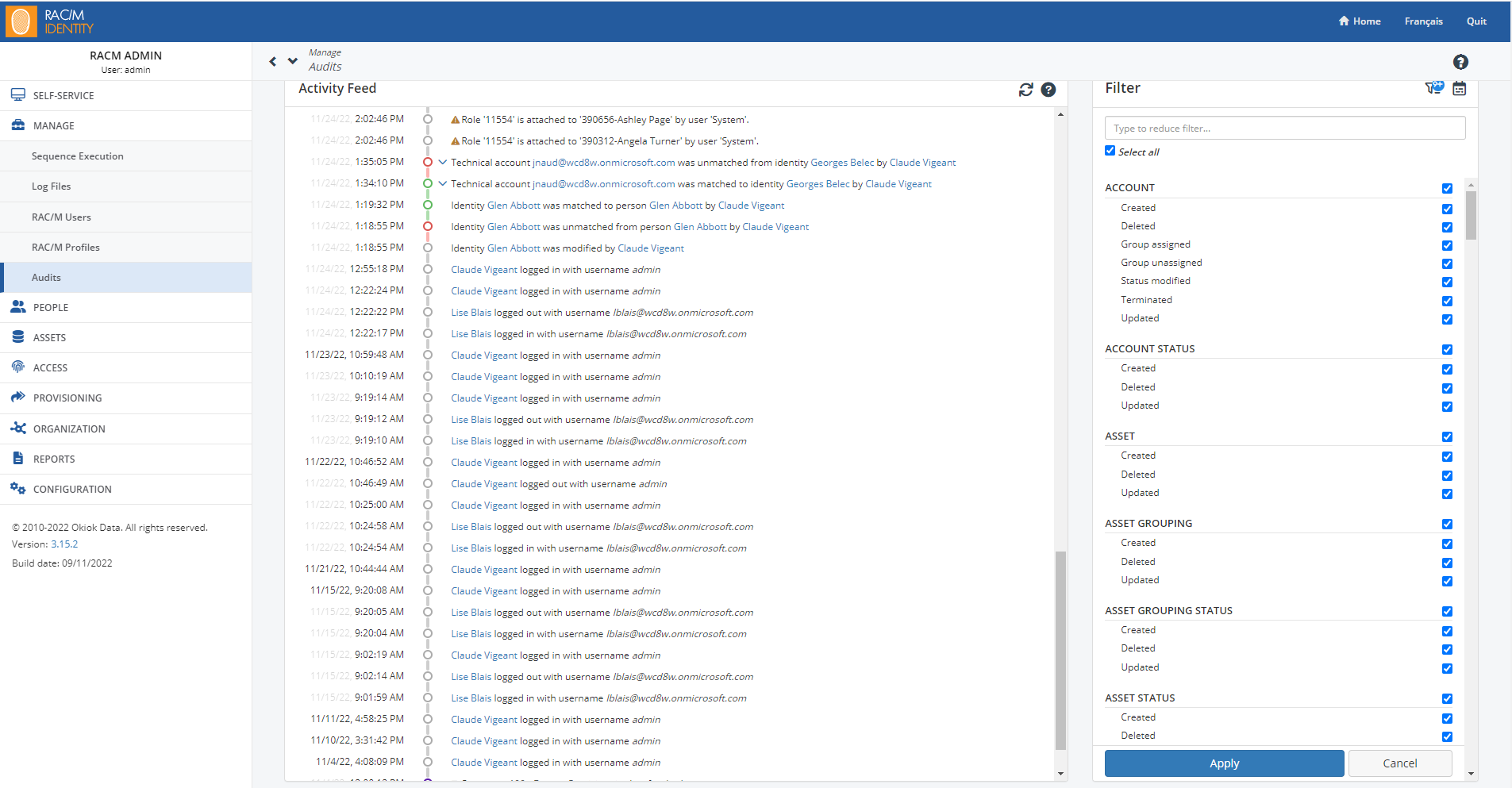Uncheck Account Group assigned checkbox
Viewport: 1512px width, 788px height.
click(1447, 245)
